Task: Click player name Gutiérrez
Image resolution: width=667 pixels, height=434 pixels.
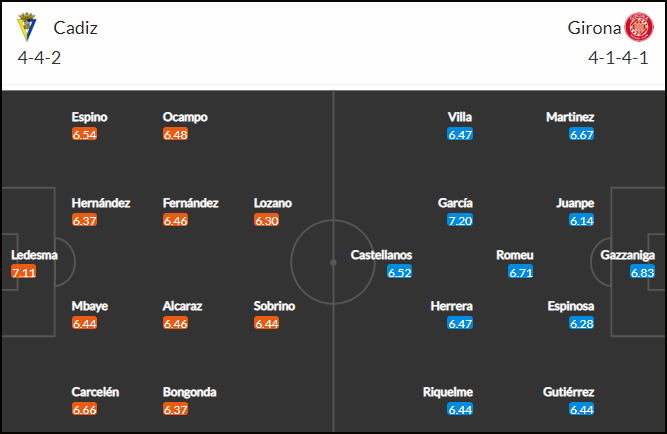Action: 568,392
